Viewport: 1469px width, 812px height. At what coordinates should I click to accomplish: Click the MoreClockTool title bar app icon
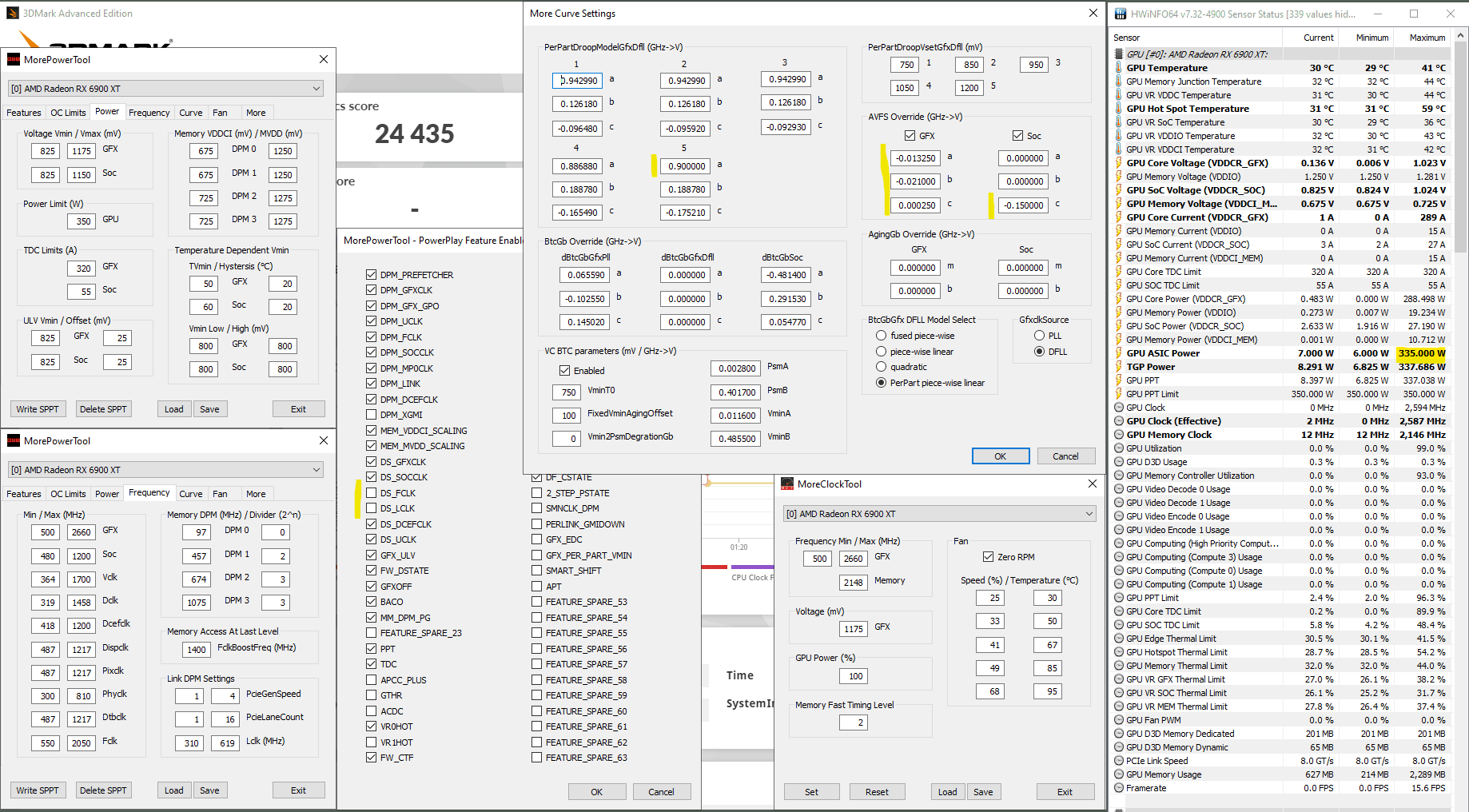787,484
